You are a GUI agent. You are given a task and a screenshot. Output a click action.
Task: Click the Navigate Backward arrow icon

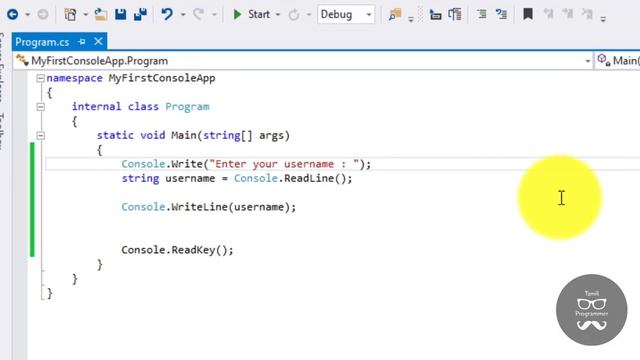tap(13, 15)
